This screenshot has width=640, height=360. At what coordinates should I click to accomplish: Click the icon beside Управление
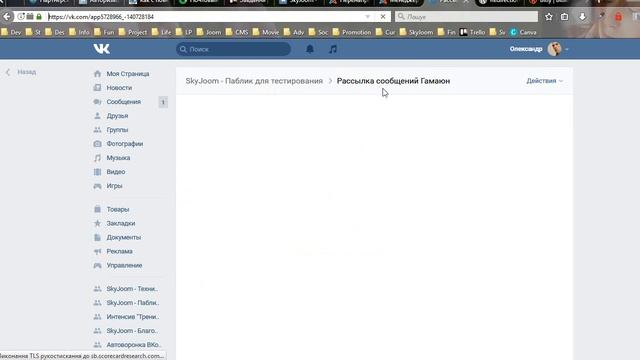[x=97, y=265]
